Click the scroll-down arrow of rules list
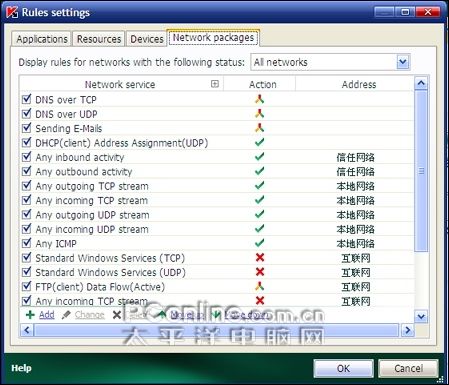449x385 pixels. pyautogui.click(x=421, y=316)
